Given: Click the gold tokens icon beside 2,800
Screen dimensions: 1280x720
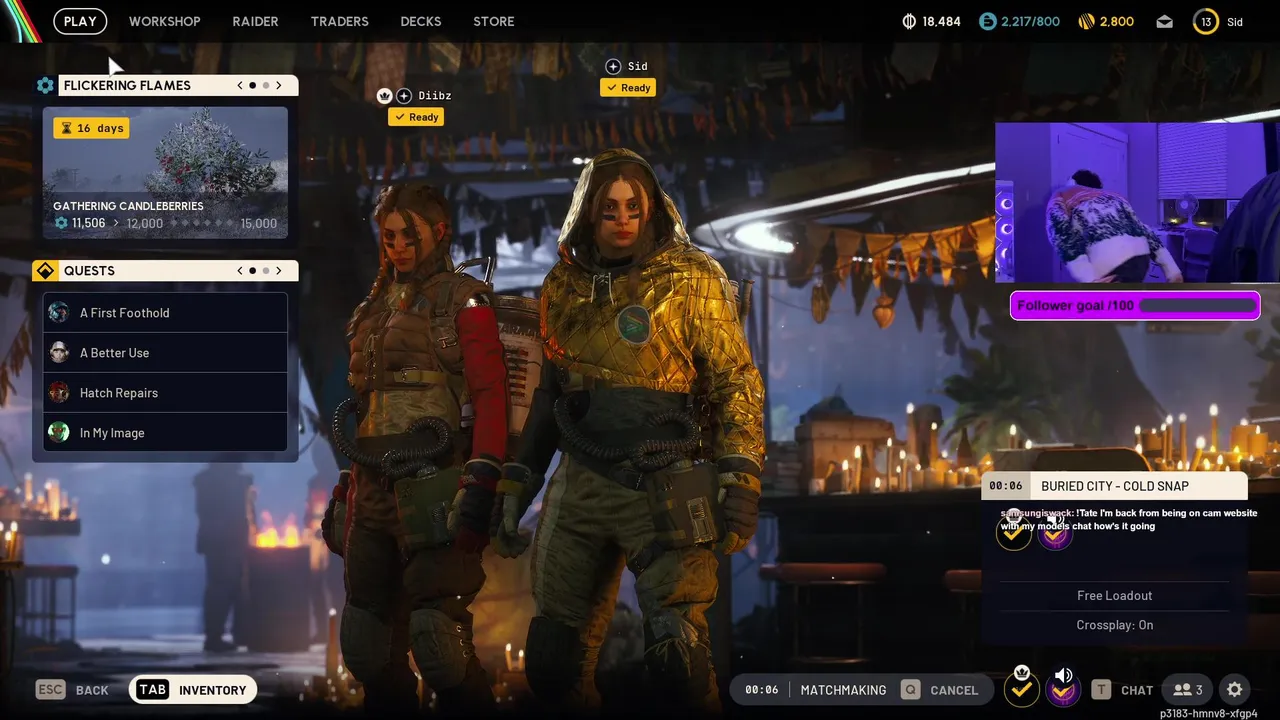Looking at the screenshot, I should tap(1087, 21).
